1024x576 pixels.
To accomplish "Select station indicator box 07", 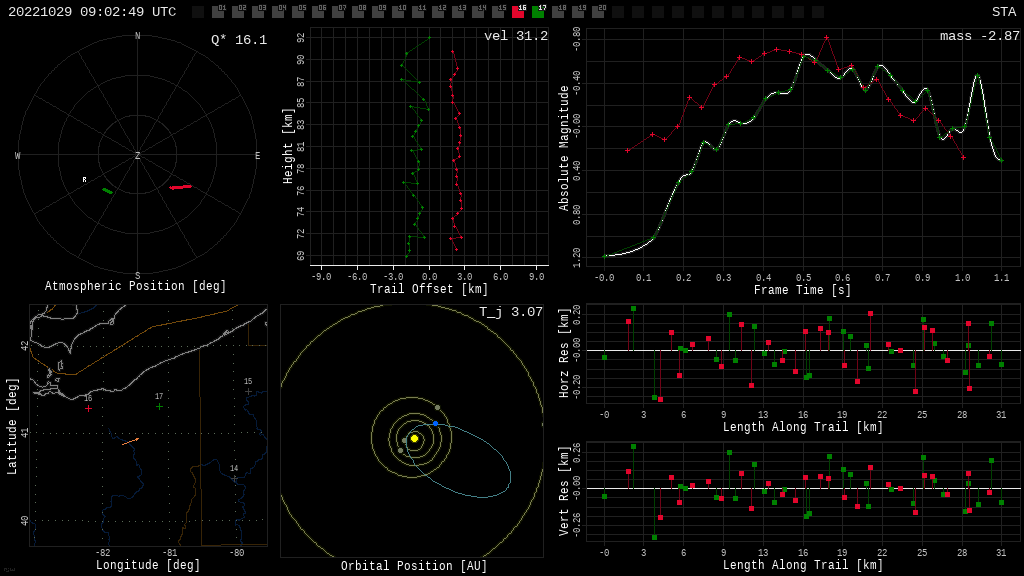I will [338, 11].
